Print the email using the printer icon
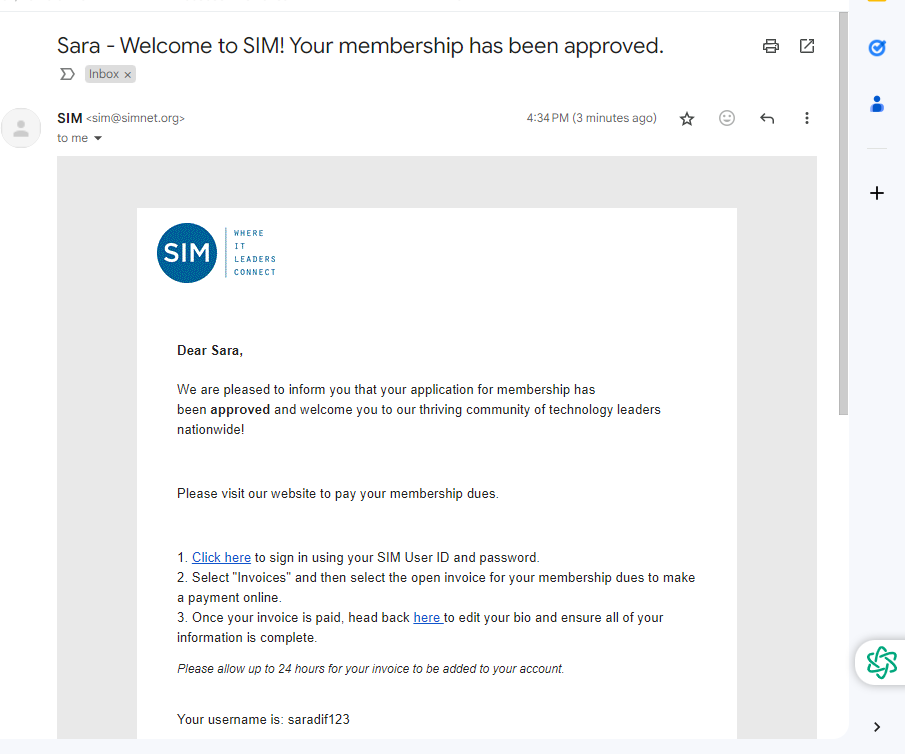 [771, 46]
